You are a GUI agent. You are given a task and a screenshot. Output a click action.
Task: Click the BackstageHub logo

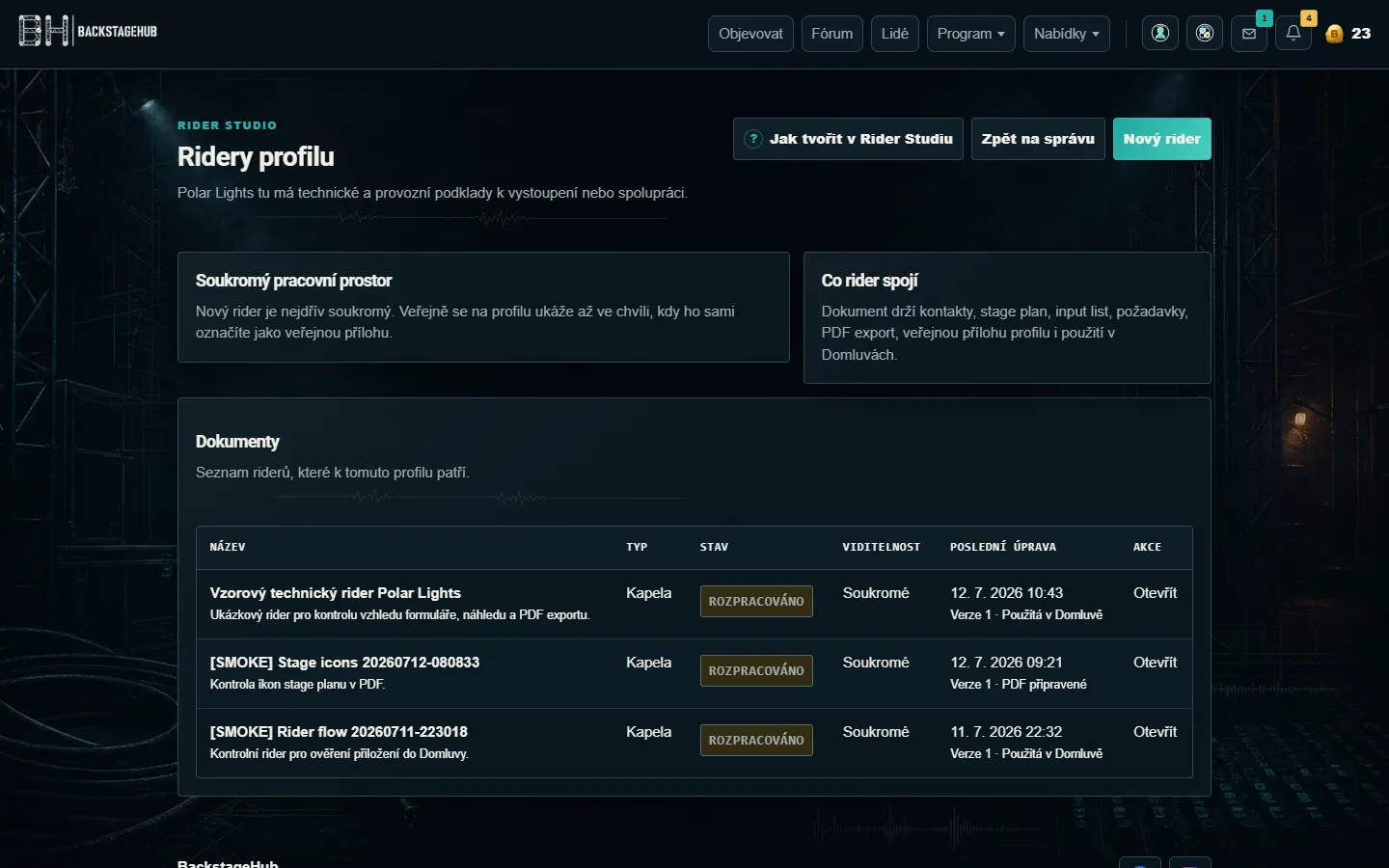tap(88, 31)
